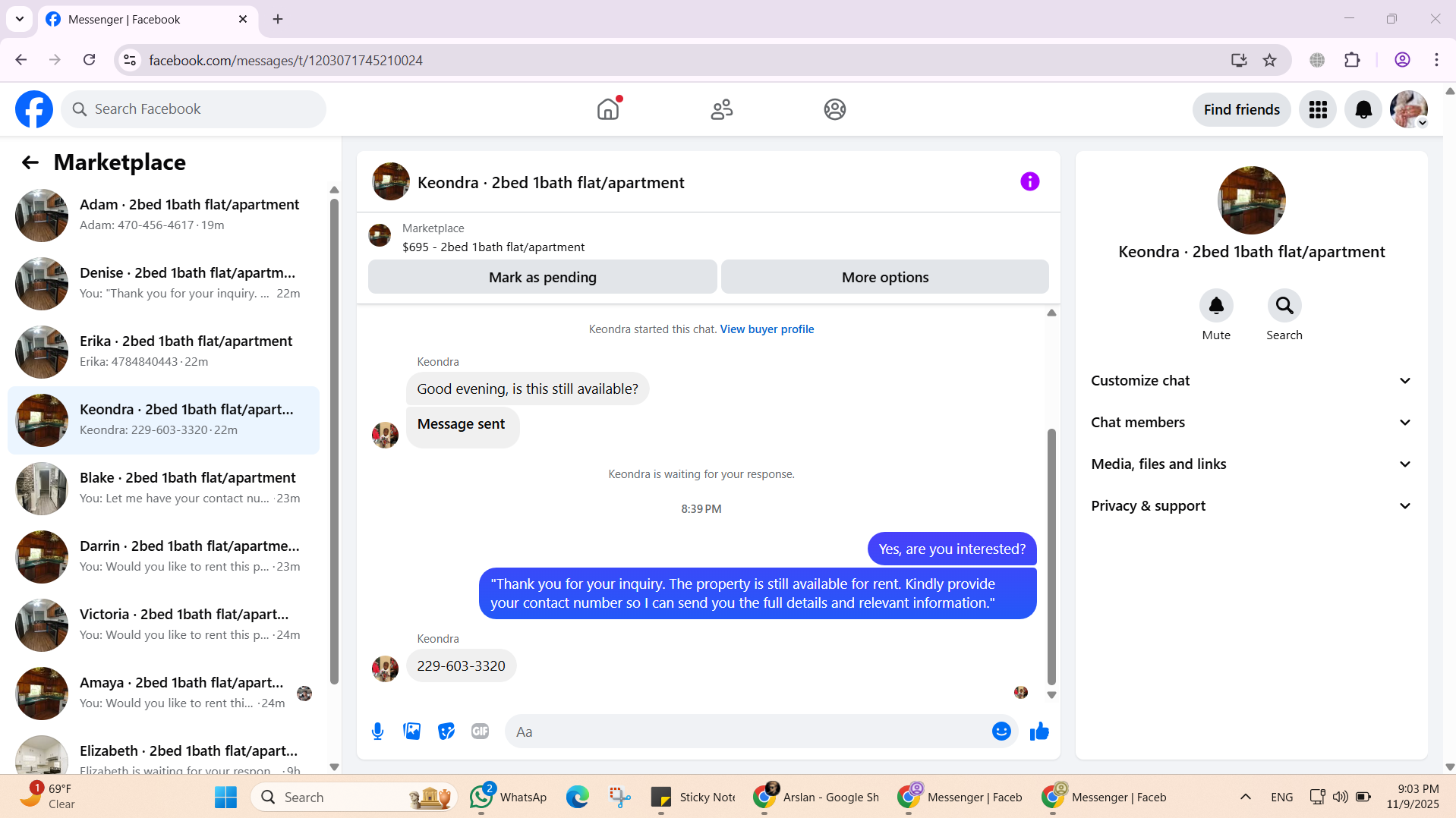Open Darrin 2bed 1bath conversation
1456x818 pixels.
163,557
